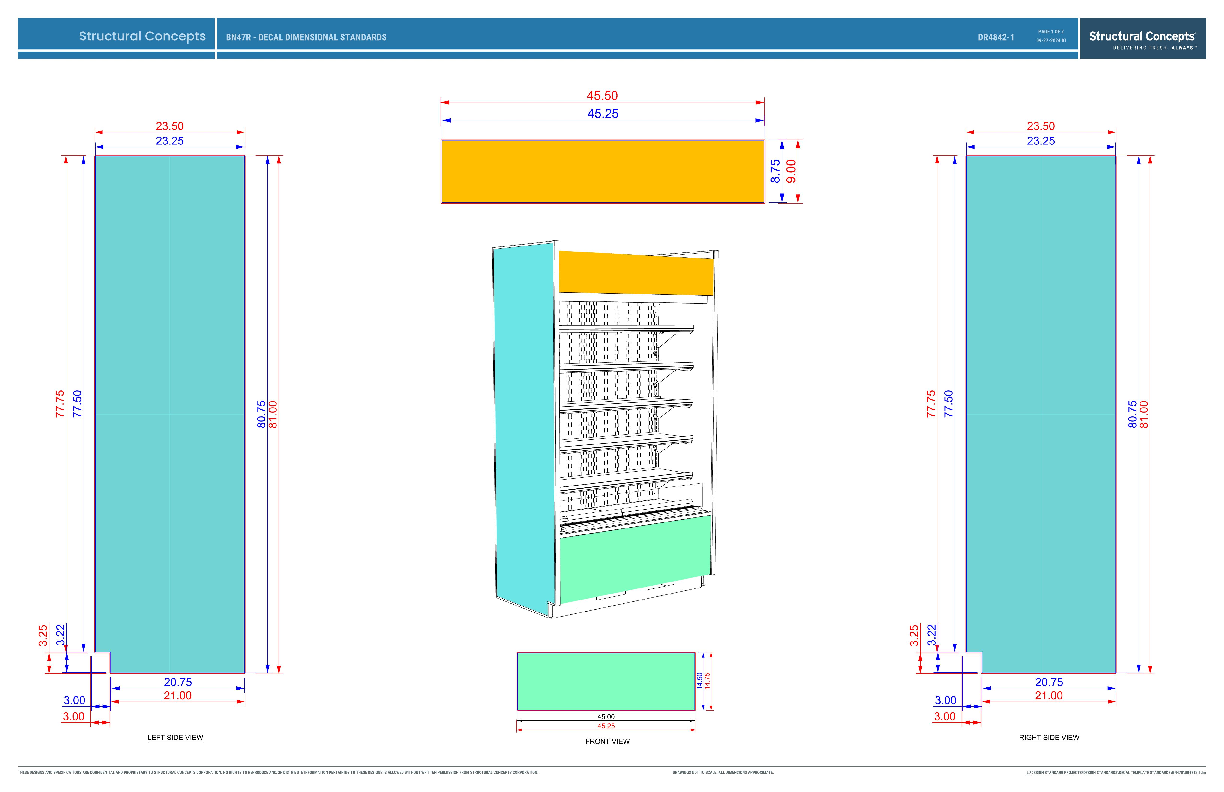Click the 45.25 dimension above the orange panel

point(602,114)
